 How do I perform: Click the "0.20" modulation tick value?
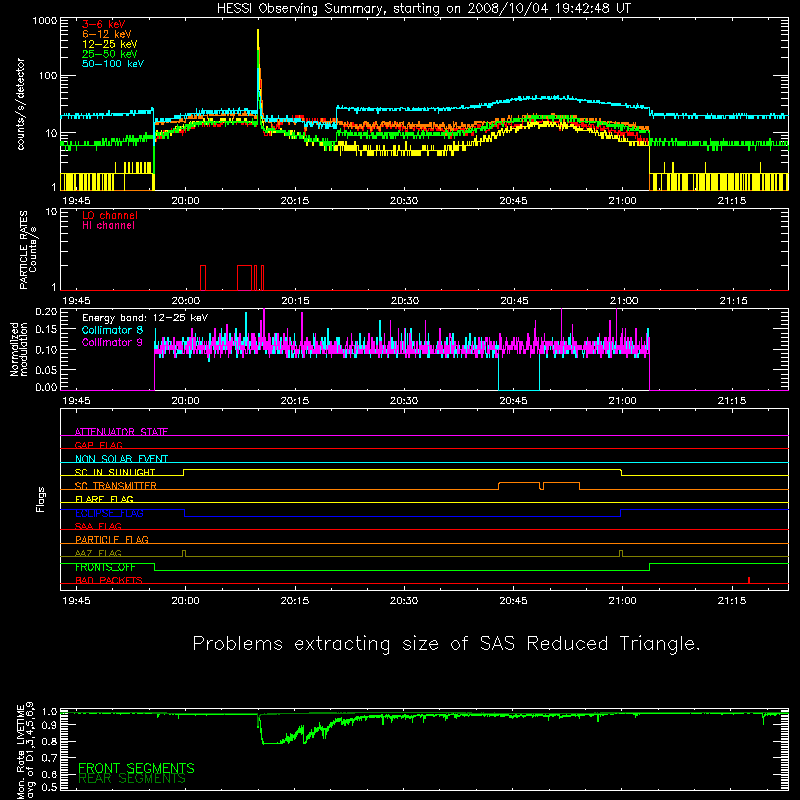point(46,312)
